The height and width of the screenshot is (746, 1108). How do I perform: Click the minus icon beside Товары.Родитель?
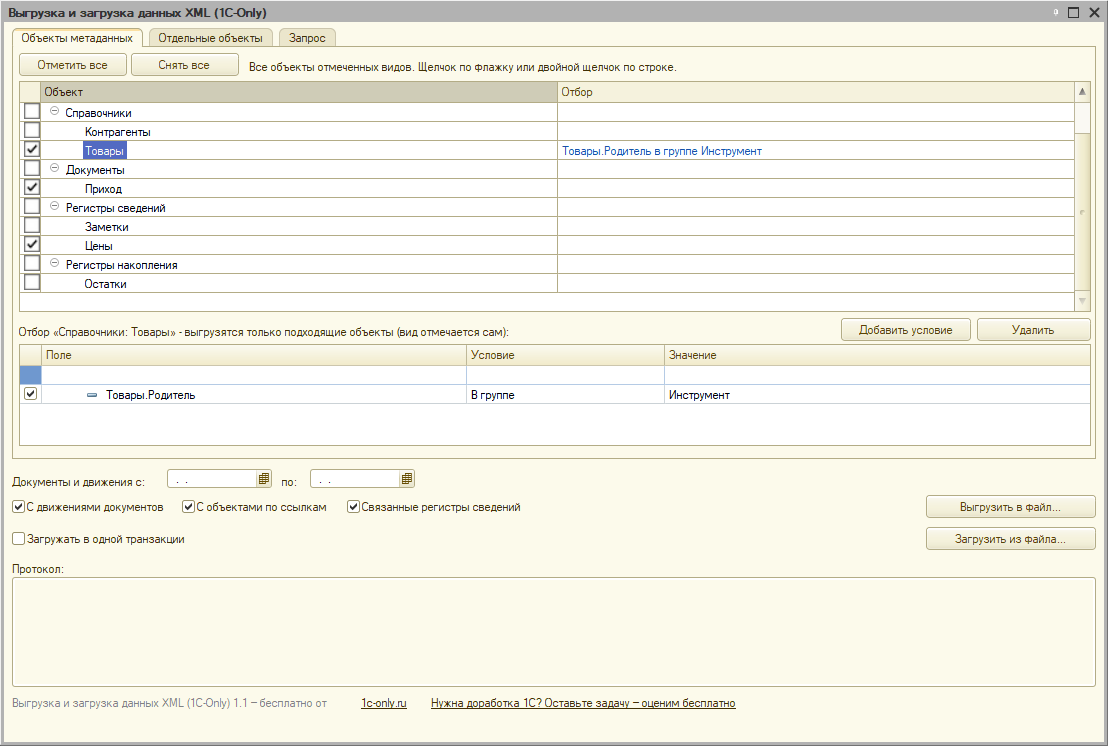coord(92,395)
